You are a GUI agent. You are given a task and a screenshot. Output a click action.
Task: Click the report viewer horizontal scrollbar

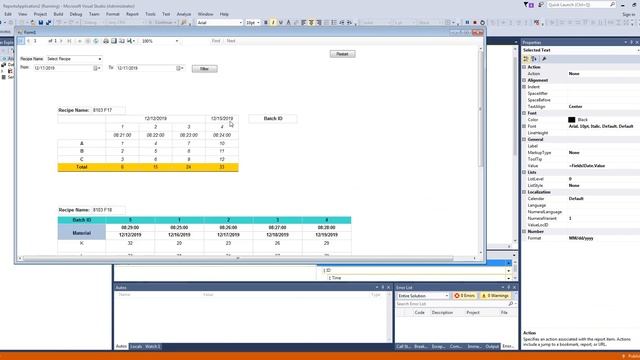(x=238, y=258)
